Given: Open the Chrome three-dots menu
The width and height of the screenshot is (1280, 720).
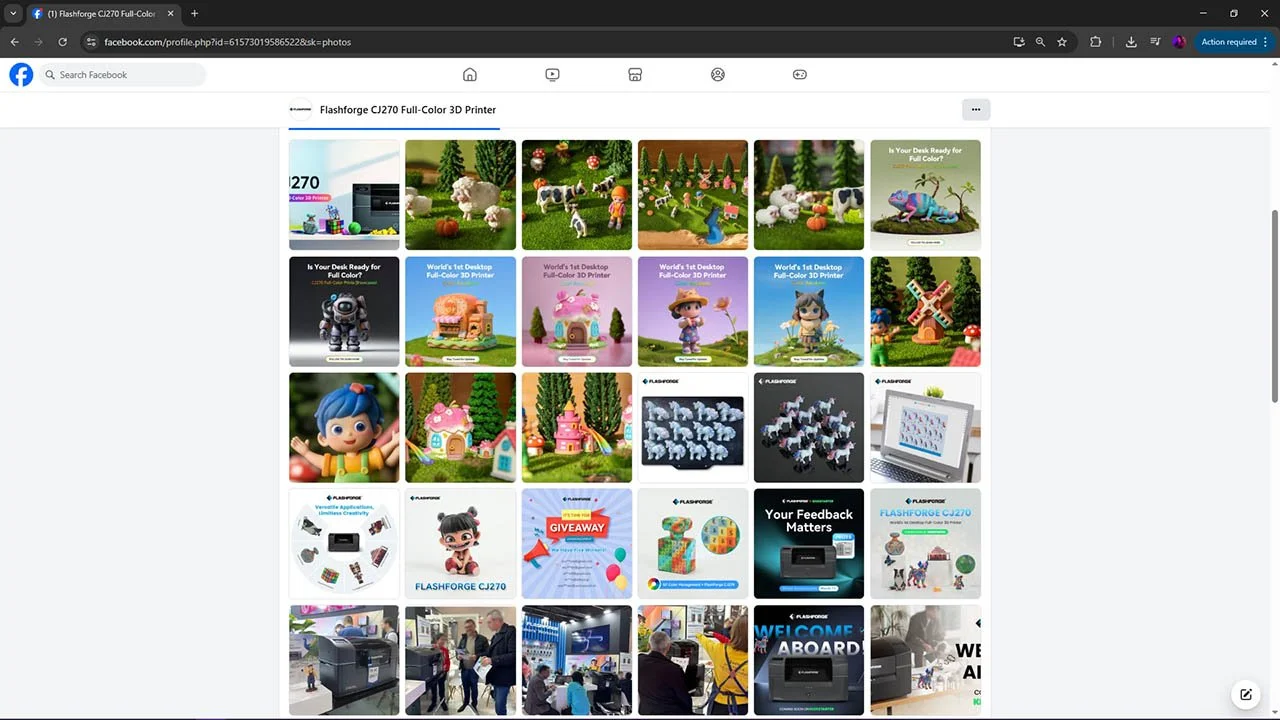Looking at the screenshot, I should [x=1266, y=42].
